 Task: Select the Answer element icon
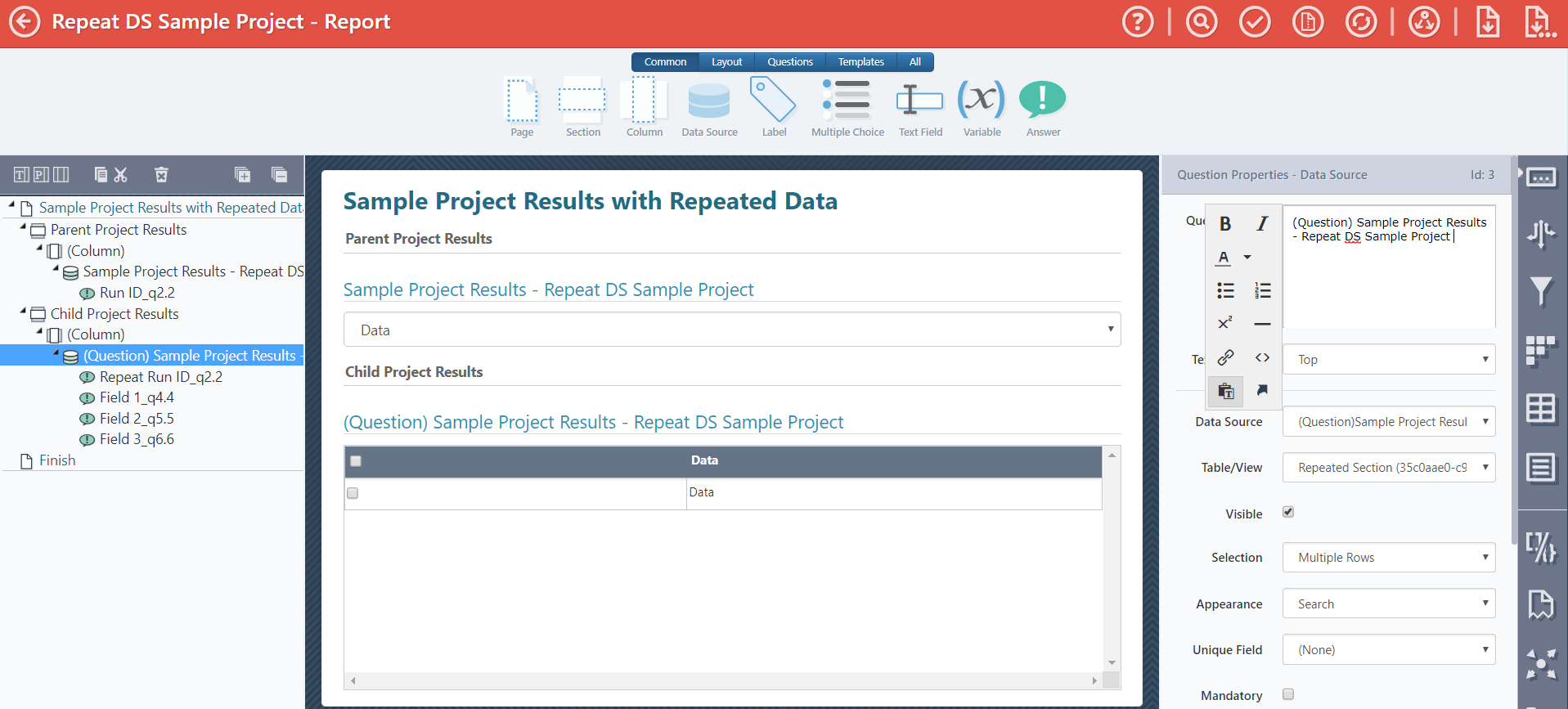(x=1042, y=100)
